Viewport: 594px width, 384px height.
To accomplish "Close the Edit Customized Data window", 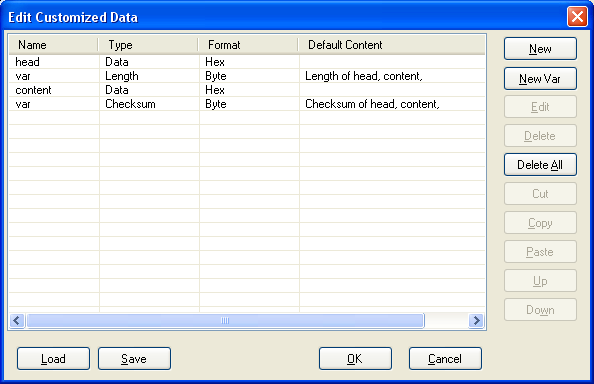I will tap(577, 17).
